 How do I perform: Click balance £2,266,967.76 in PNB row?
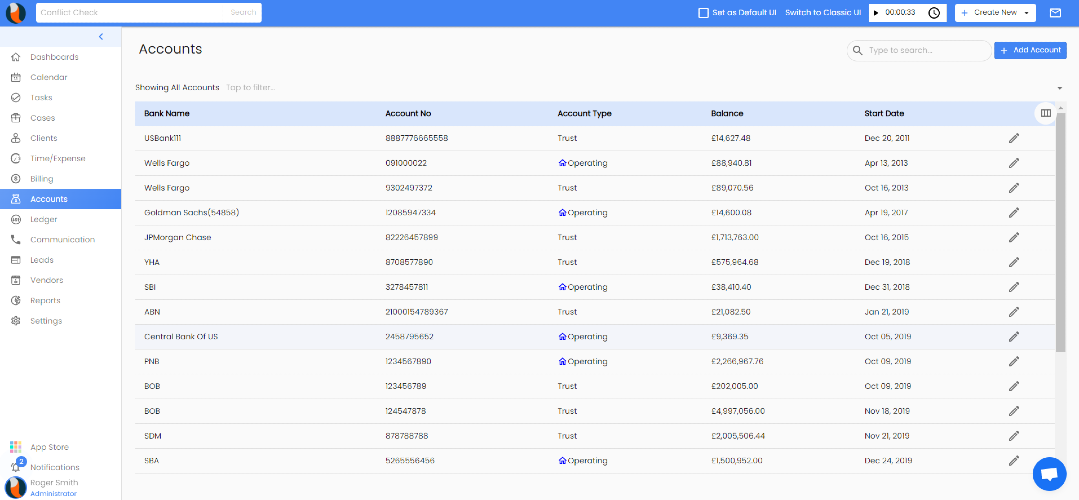point(737,361)
